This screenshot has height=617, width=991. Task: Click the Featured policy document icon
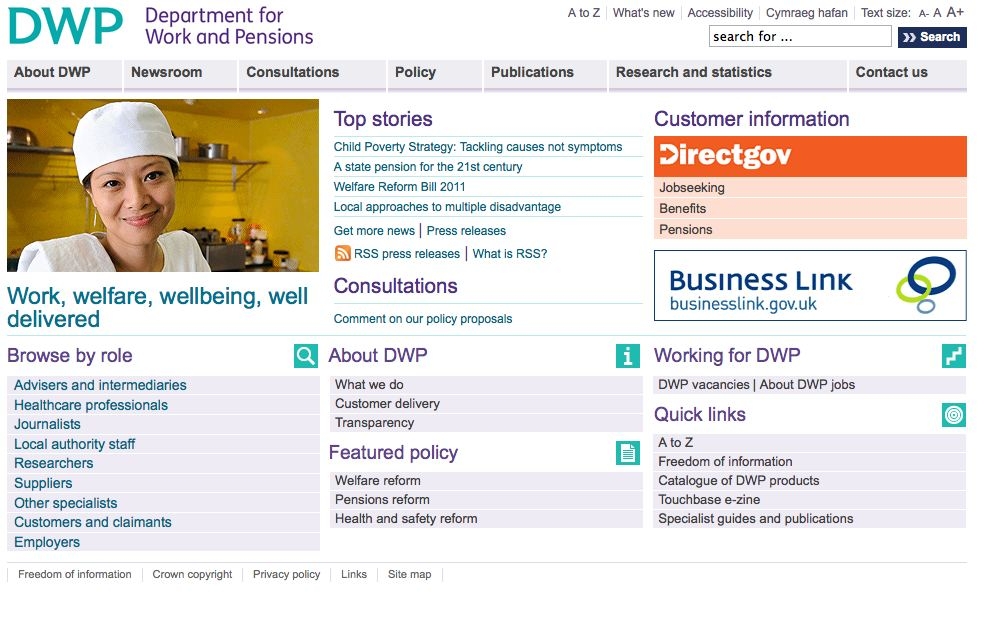point(628,453)
